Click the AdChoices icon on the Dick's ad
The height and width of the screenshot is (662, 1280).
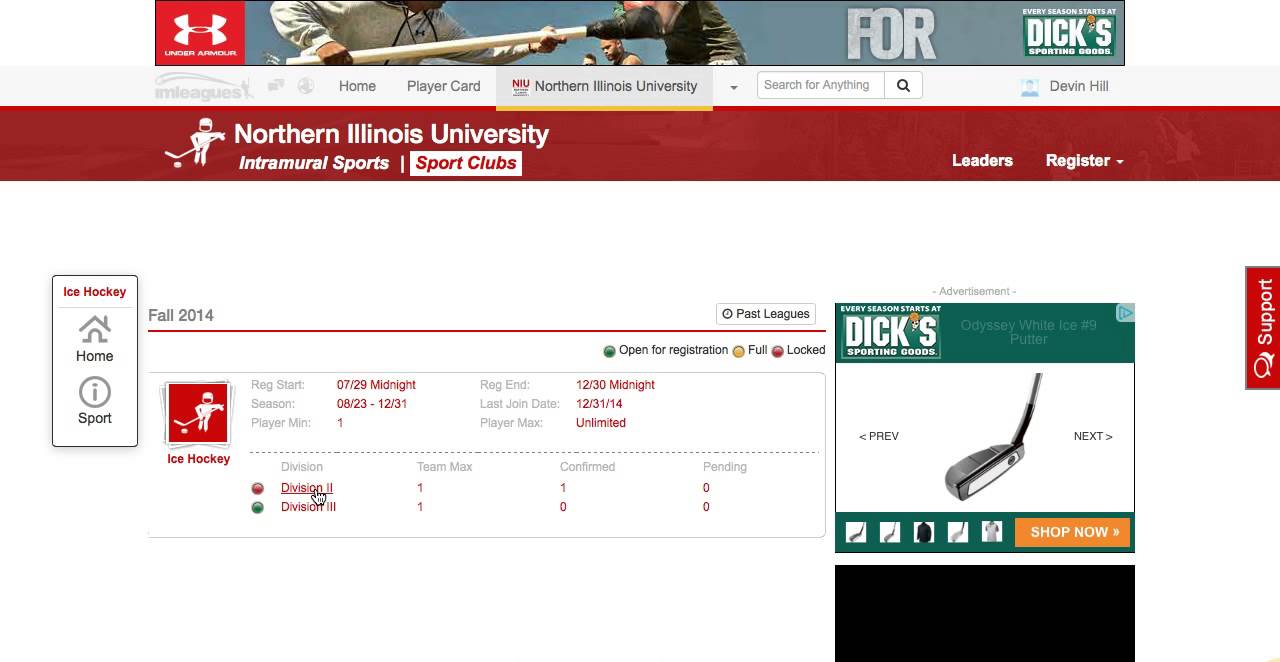pos(1125,313)
